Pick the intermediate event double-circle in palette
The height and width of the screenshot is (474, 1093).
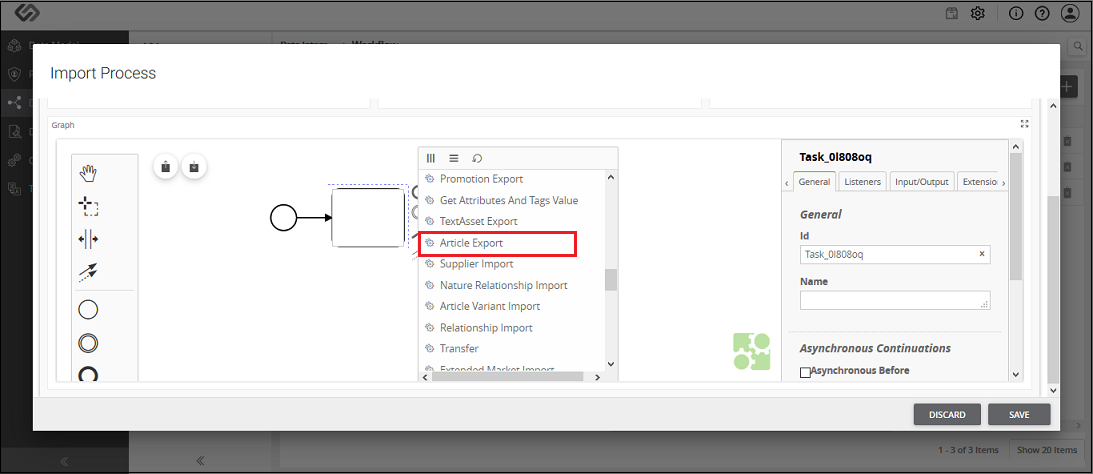point(88,343)
